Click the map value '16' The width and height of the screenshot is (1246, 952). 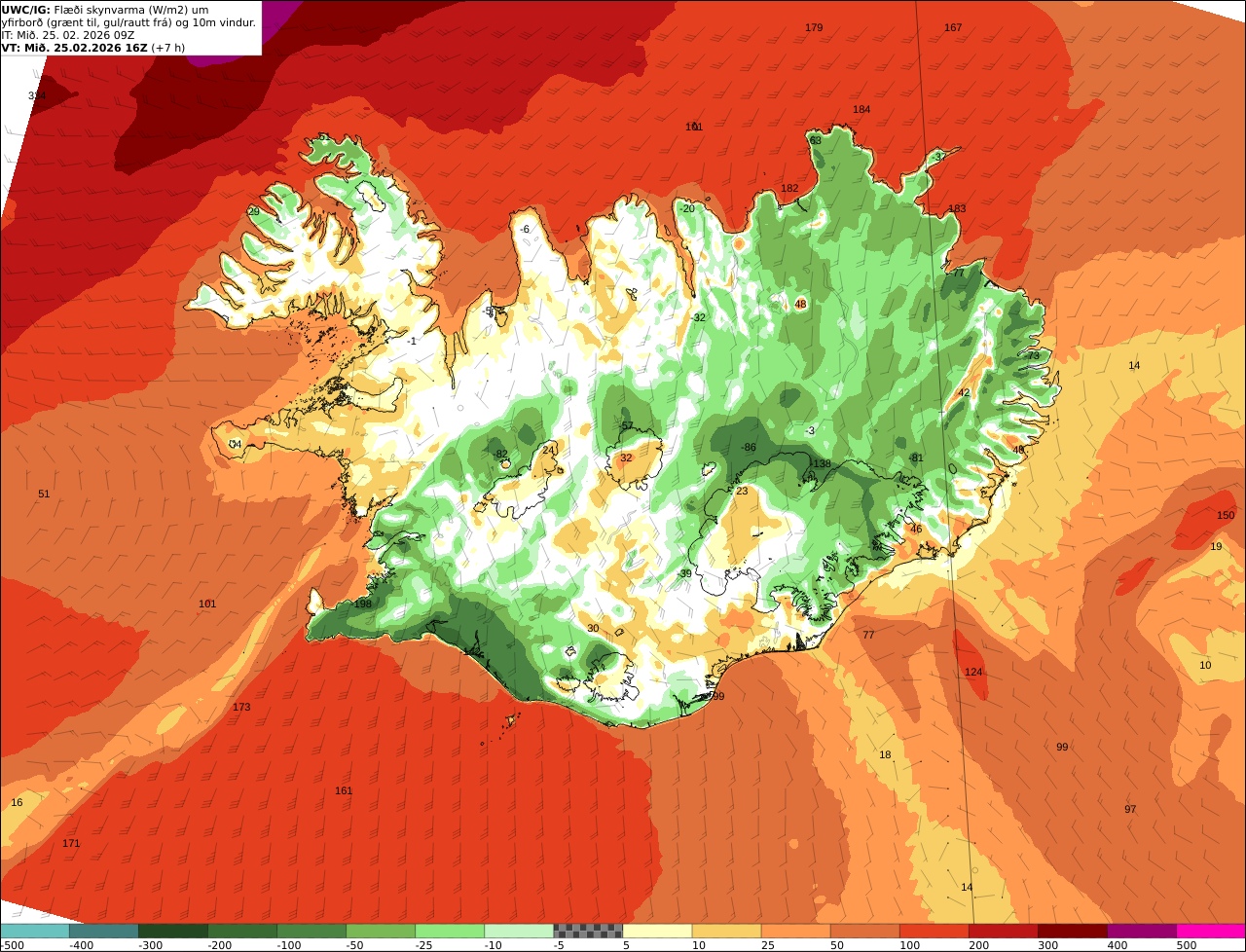pyautogui.click(x=17, y=802)
